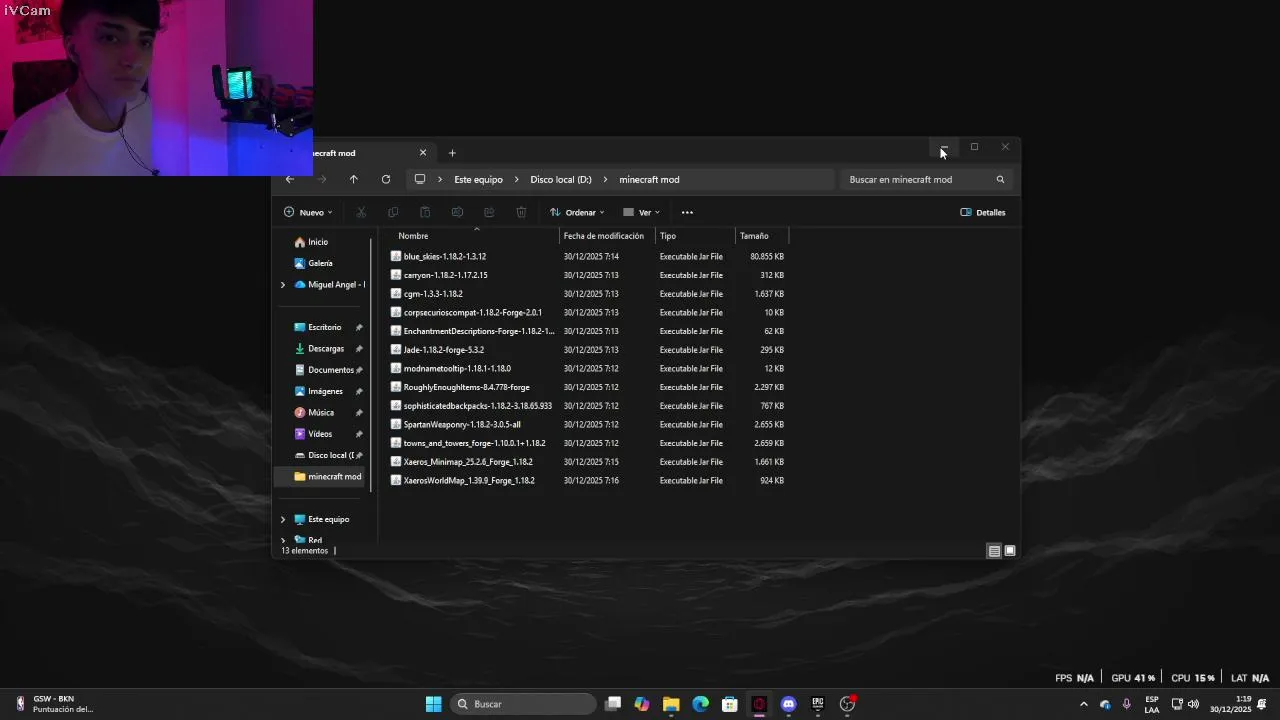Click the computer icon in address bar
1280x720 pixels.
coord(420,180)
